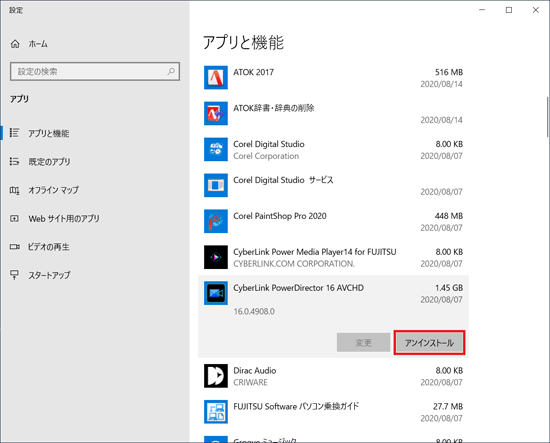Screen dimensions: 550x443
Task: Focus the 設定の検索 search field
Action: (95, 72)
